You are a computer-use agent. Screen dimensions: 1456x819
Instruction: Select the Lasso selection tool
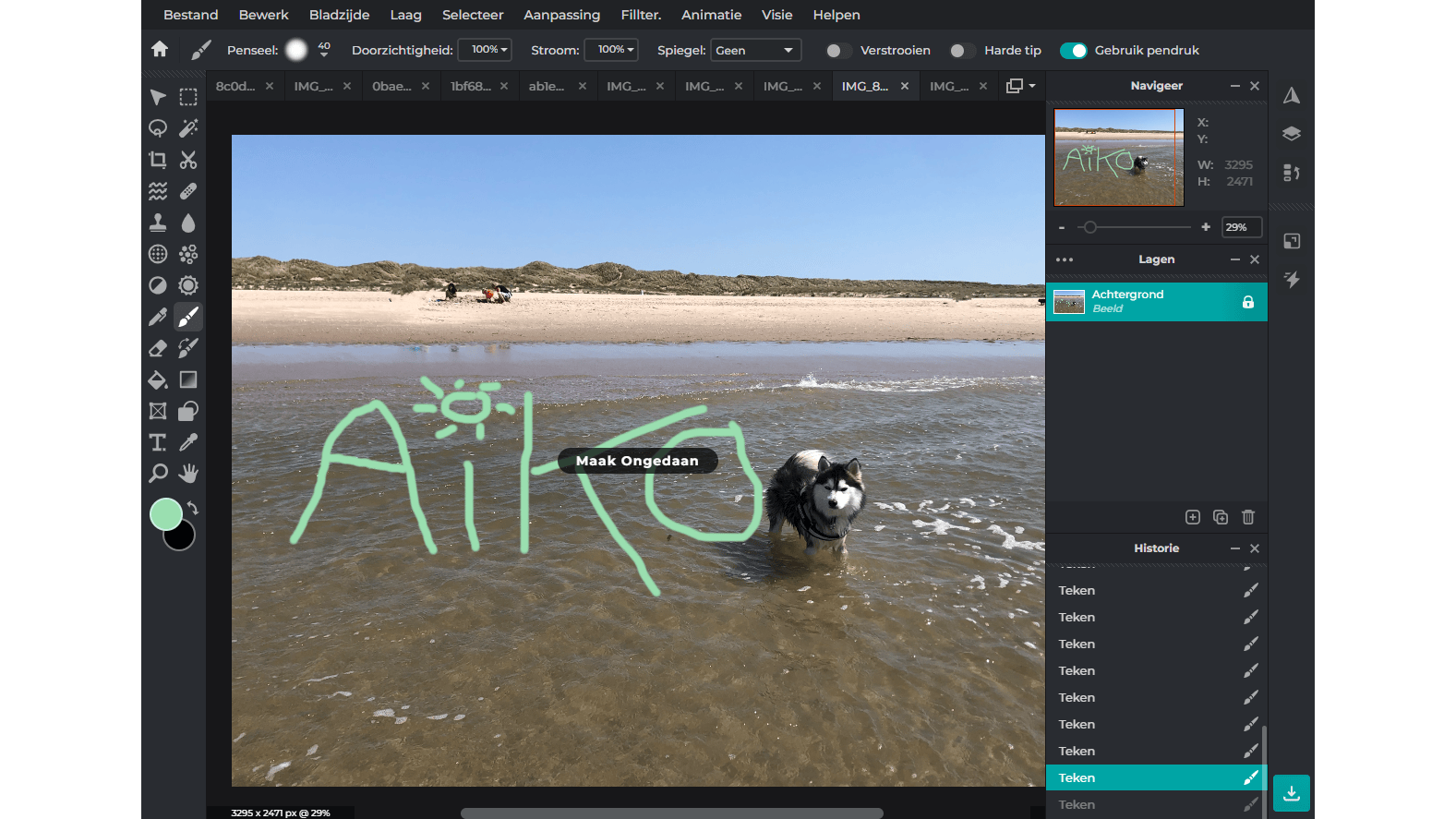click(x=158, y=128)
